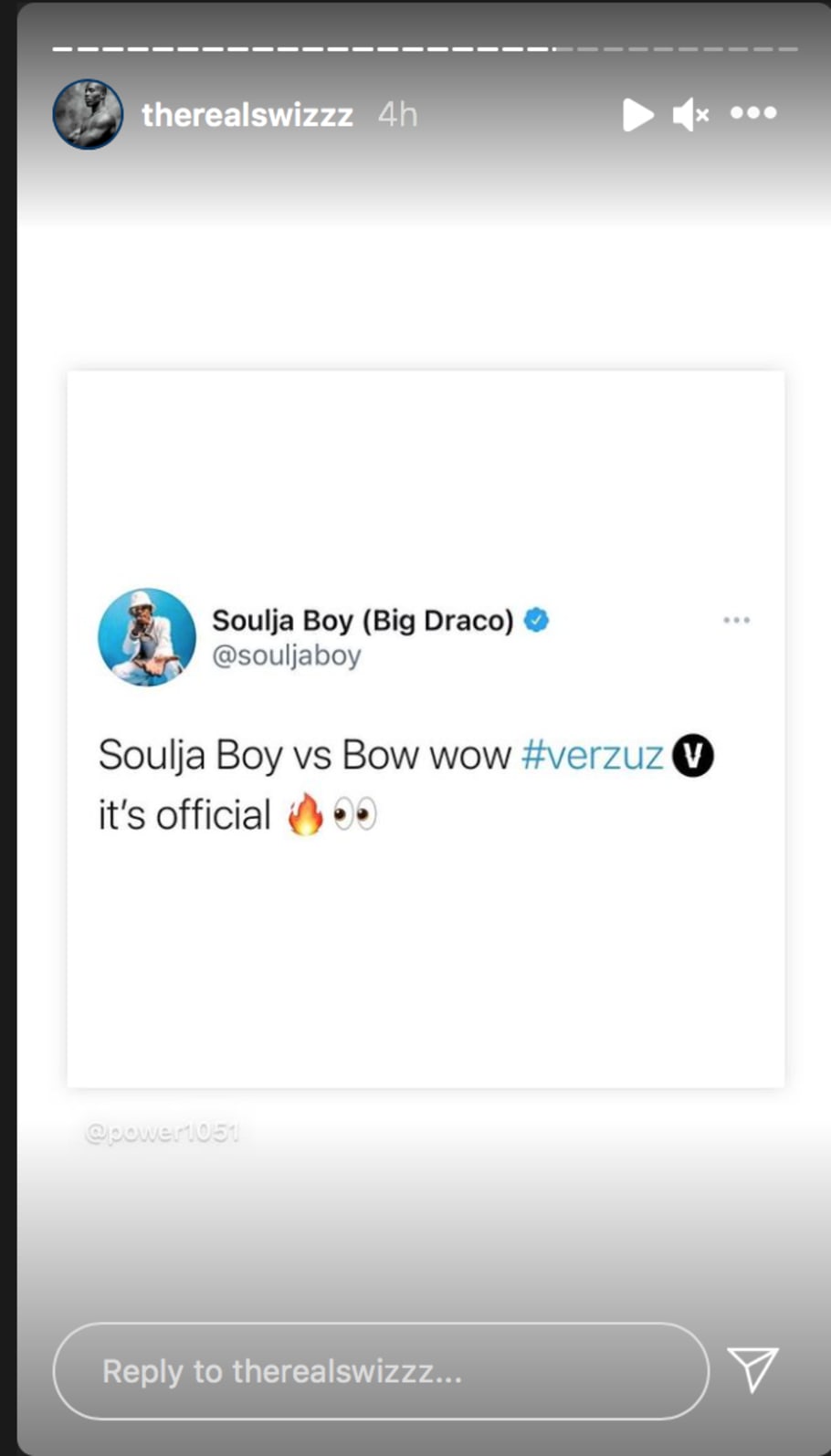
Task: Click the 4h story timestamp
Action: point(398,115)
